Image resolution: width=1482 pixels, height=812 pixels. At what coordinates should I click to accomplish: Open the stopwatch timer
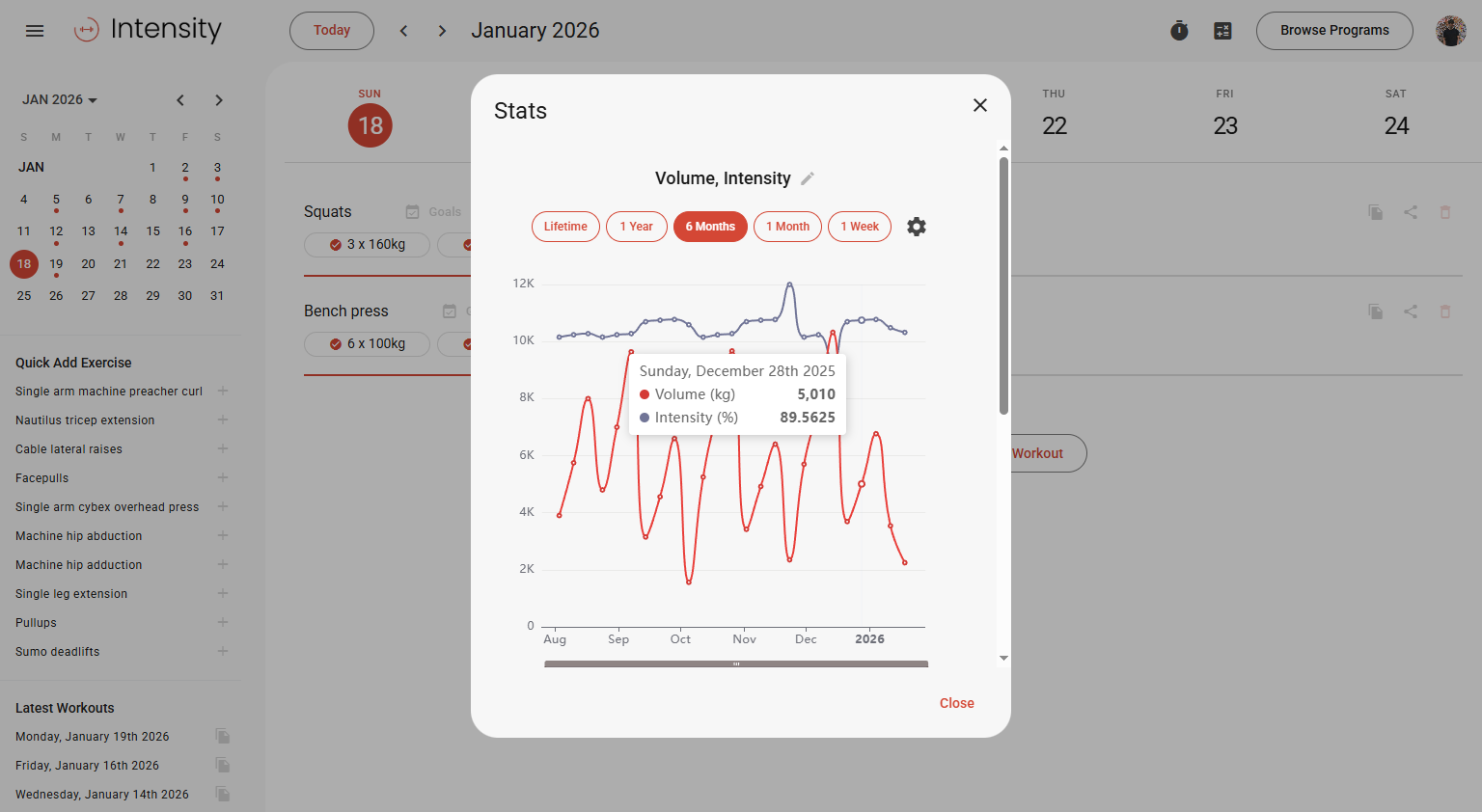[1179, 31]
